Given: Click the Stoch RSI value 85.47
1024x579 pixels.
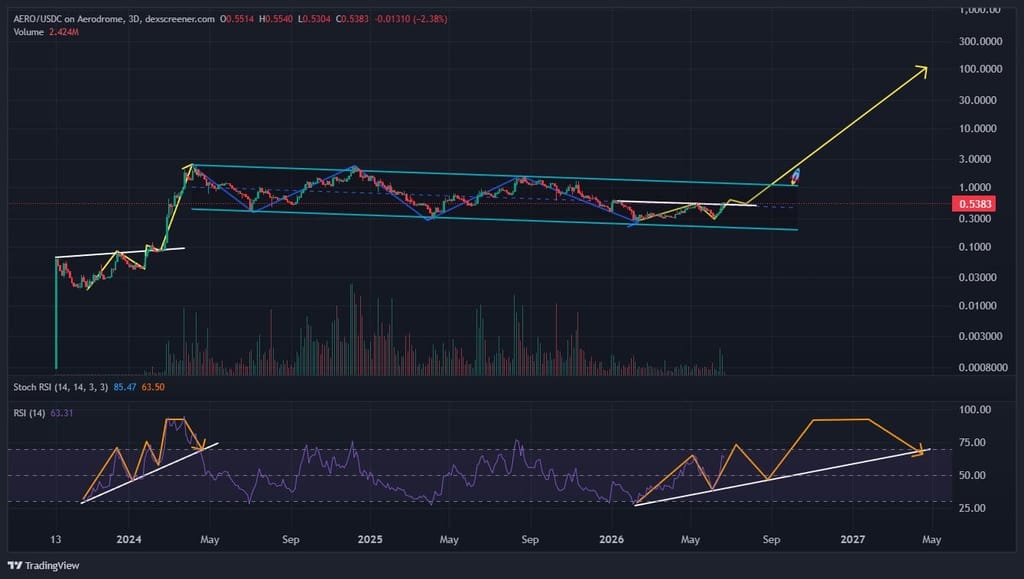Looking at the screenshot, I should 125,387.
